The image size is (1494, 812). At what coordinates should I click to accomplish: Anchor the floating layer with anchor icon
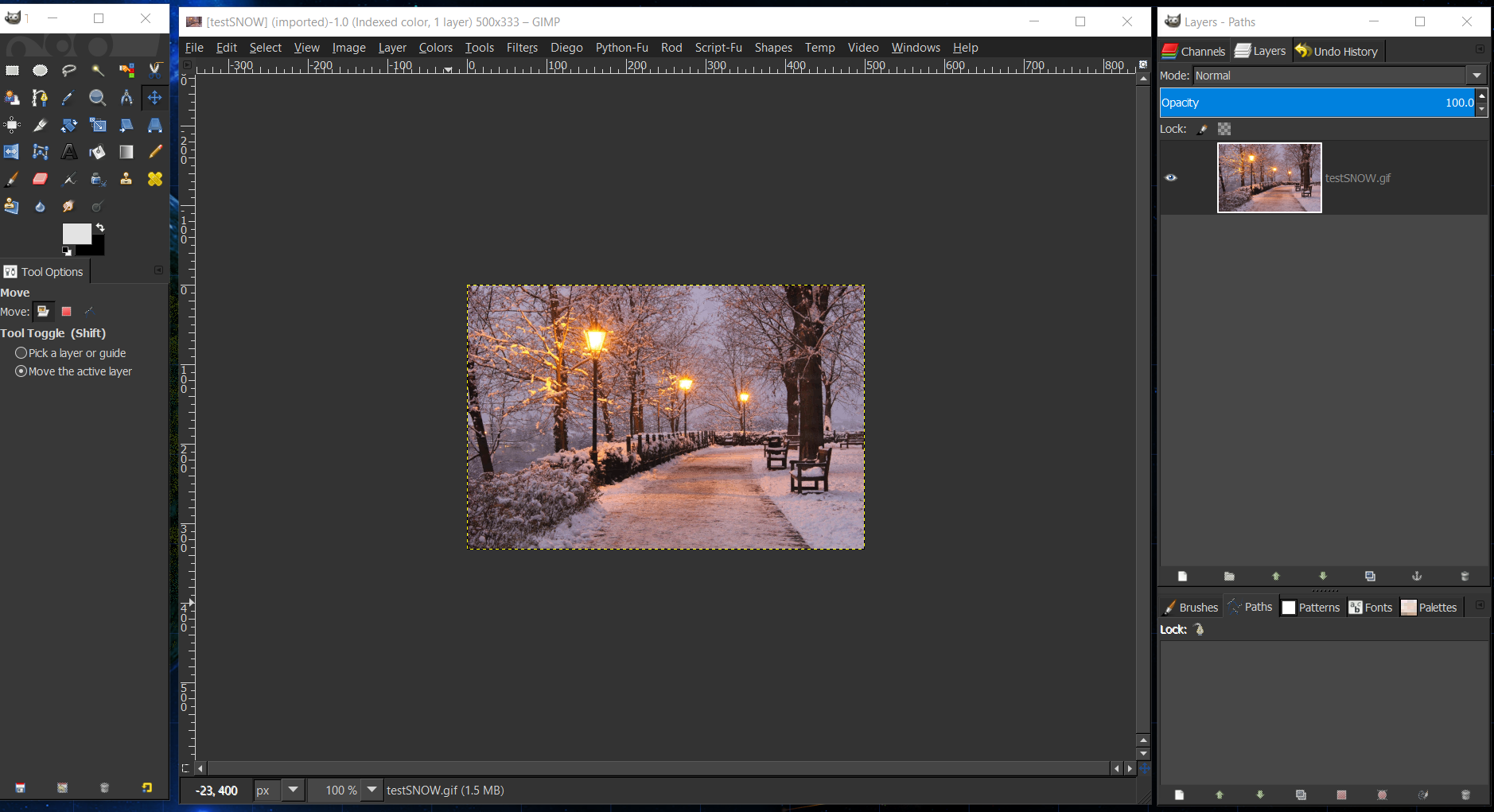[x=1417, y=576]
